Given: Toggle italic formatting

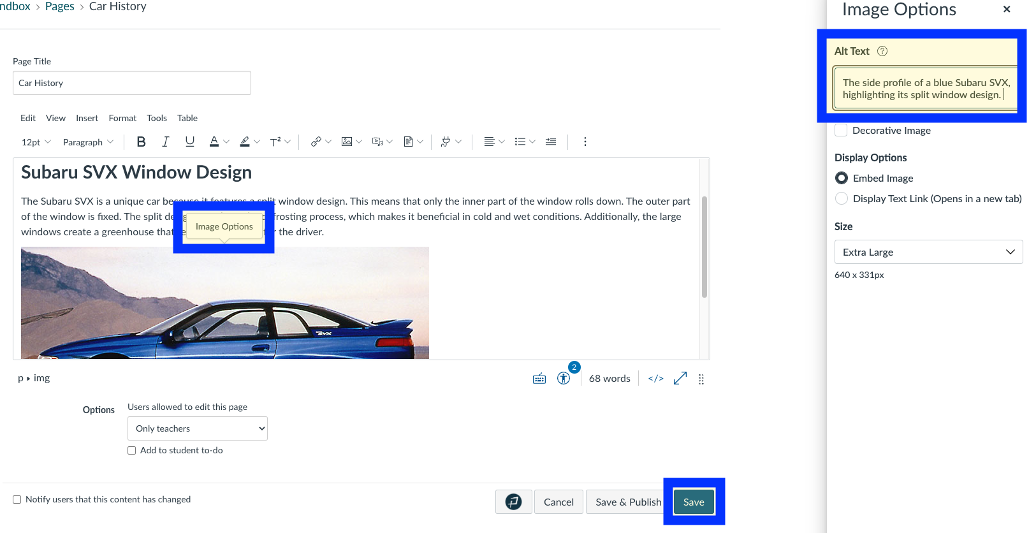Looking at the screenshot, I should tap(165, 142).
